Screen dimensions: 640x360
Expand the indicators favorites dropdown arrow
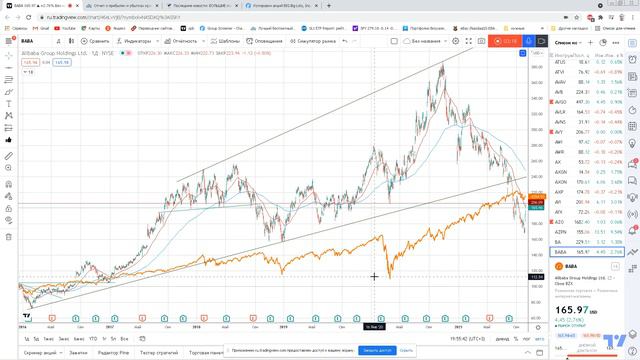point(158,41)
